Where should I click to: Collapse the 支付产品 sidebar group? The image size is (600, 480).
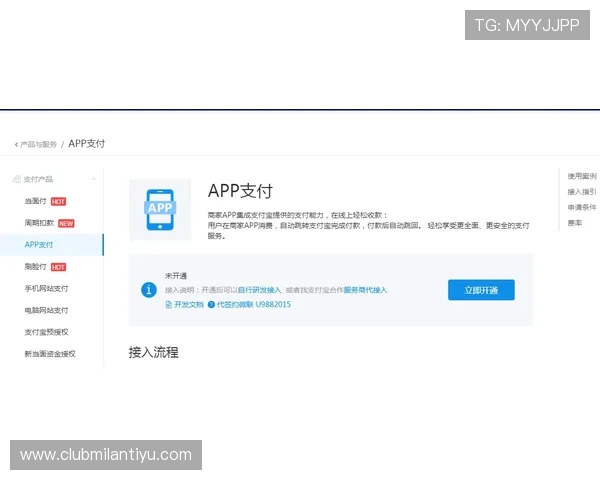tap(94, 179)
